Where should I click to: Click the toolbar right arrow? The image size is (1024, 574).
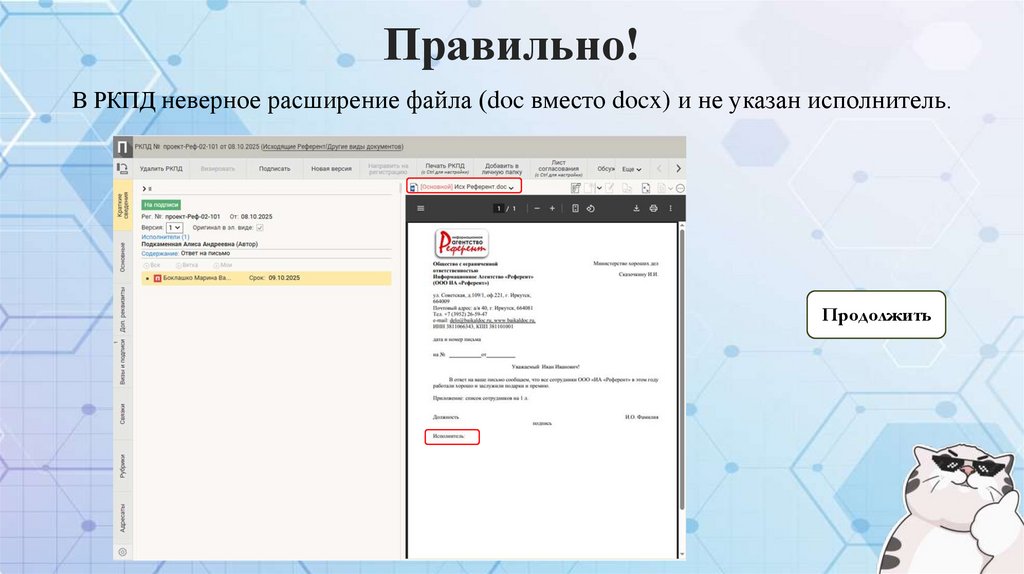[678, 168]
